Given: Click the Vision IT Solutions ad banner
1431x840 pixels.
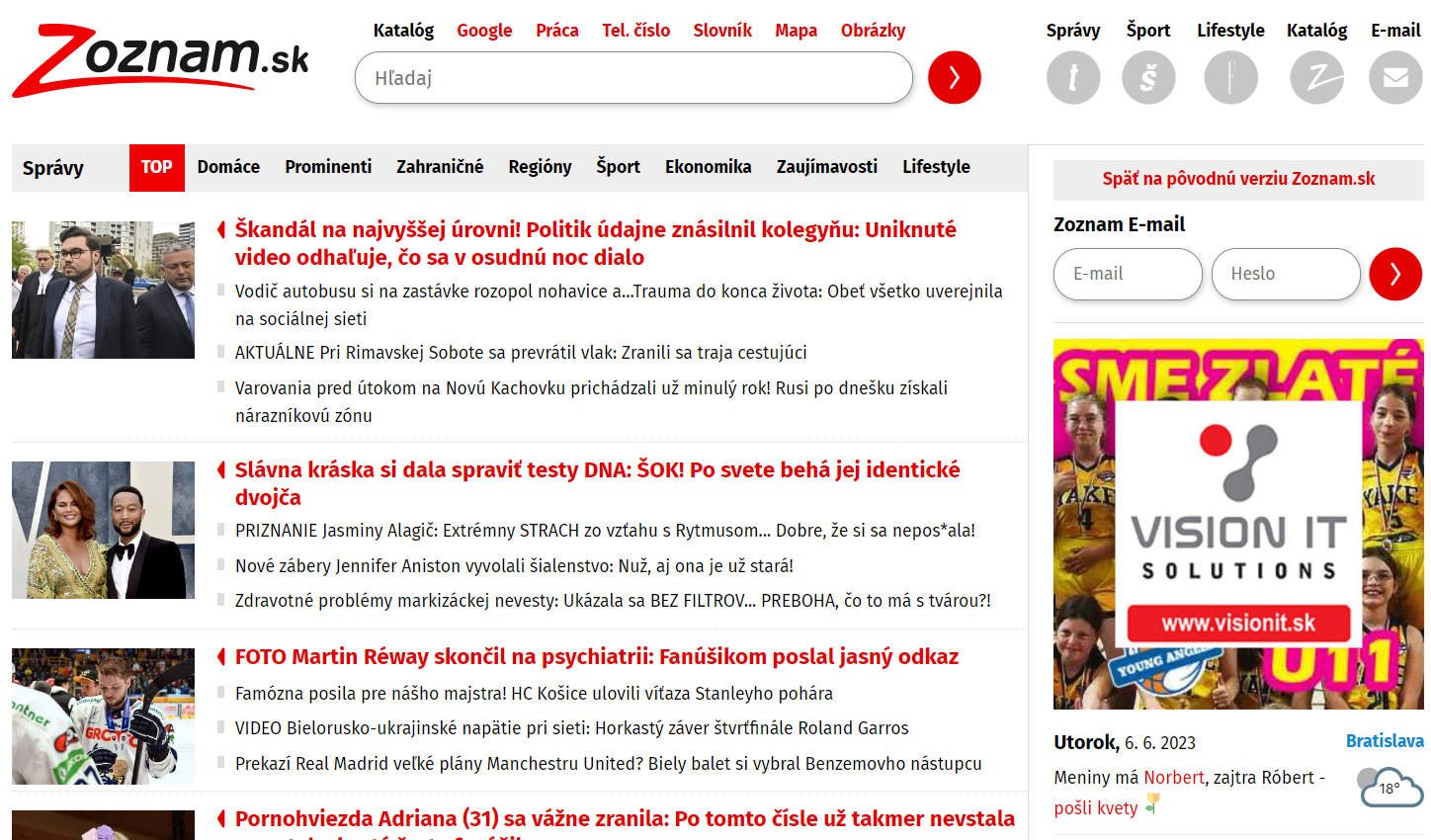Looking at the screenshot, I should click(1238, 524).
